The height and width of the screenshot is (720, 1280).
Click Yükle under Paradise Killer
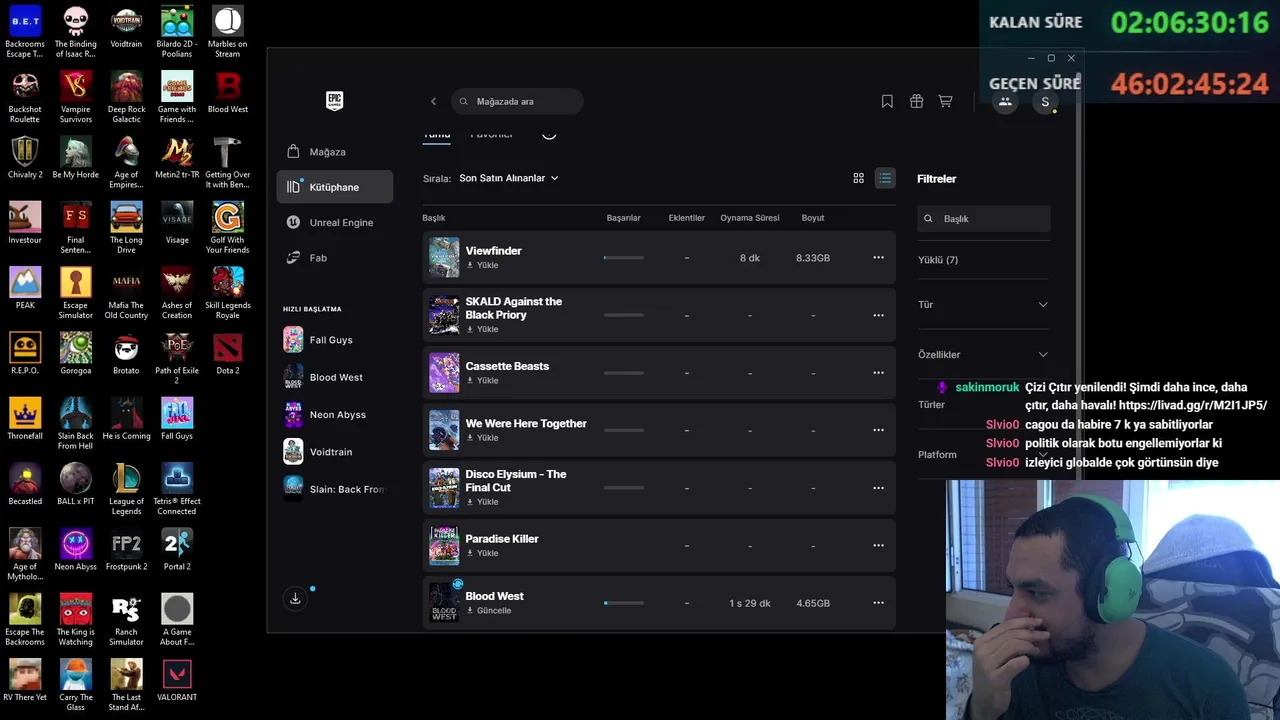tap(482, 553)
